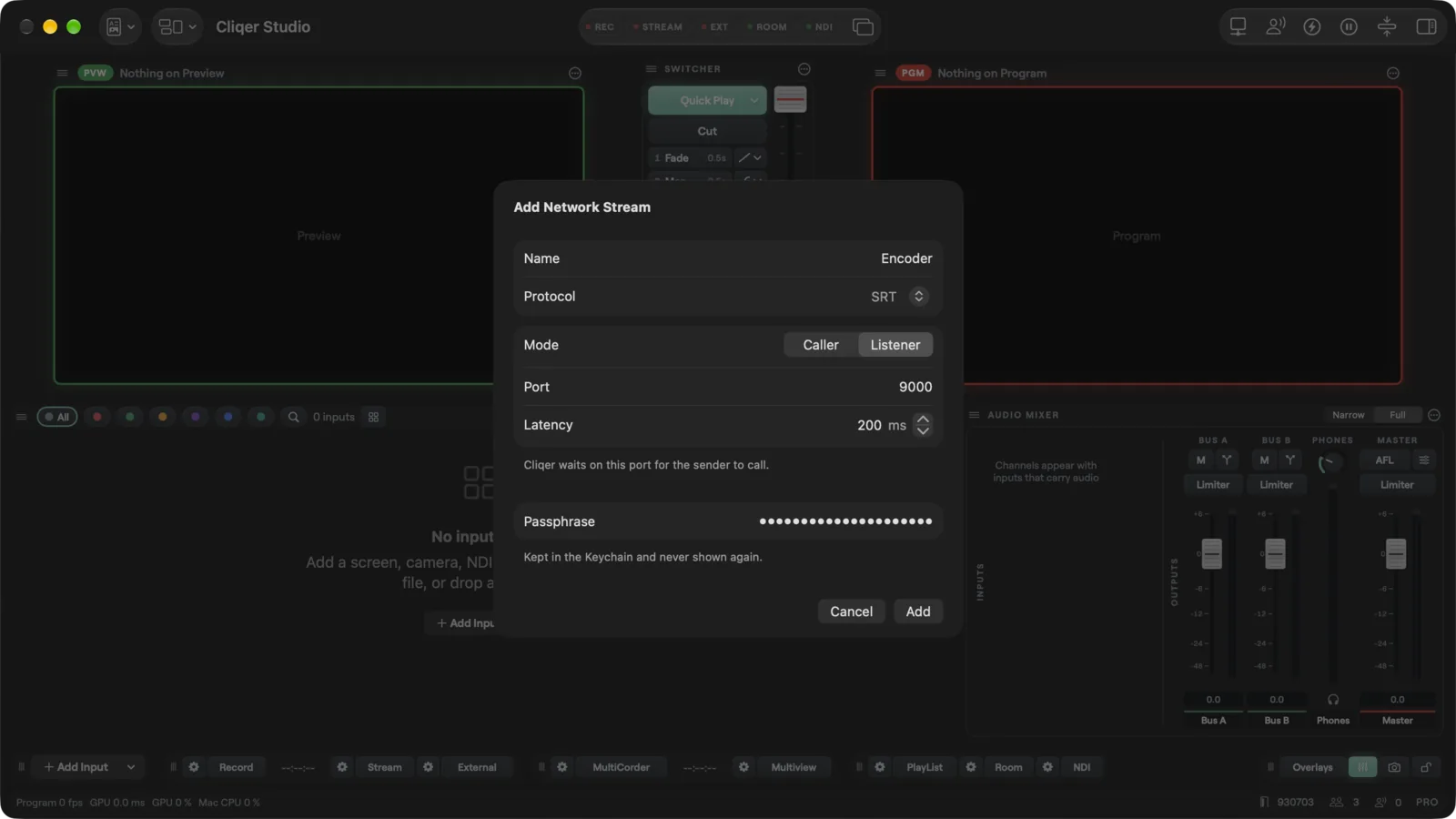
Task: Open the Stream settings gear icon
Action: point(342,767)
